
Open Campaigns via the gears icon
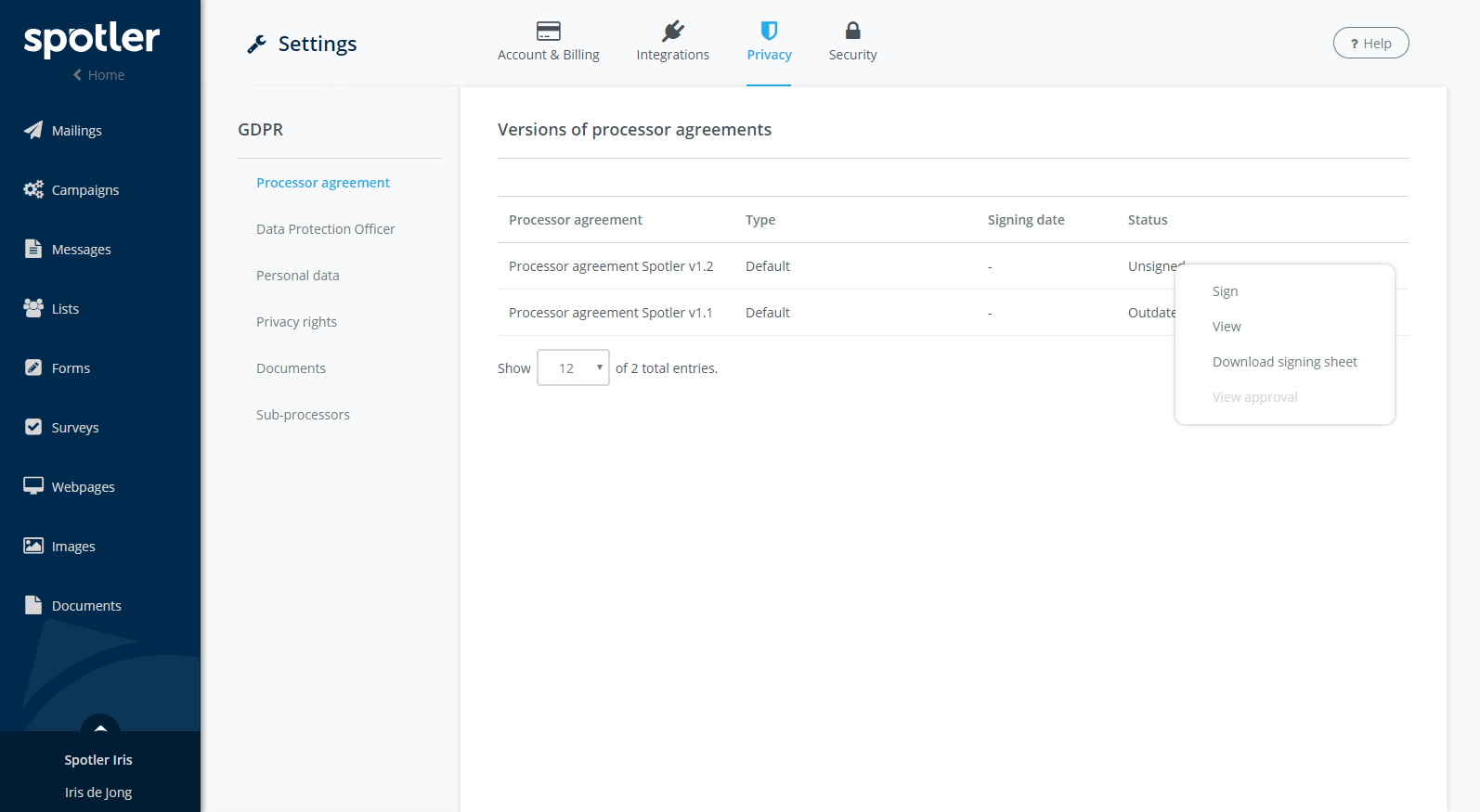pyautogui.click(x=33, y=189)
